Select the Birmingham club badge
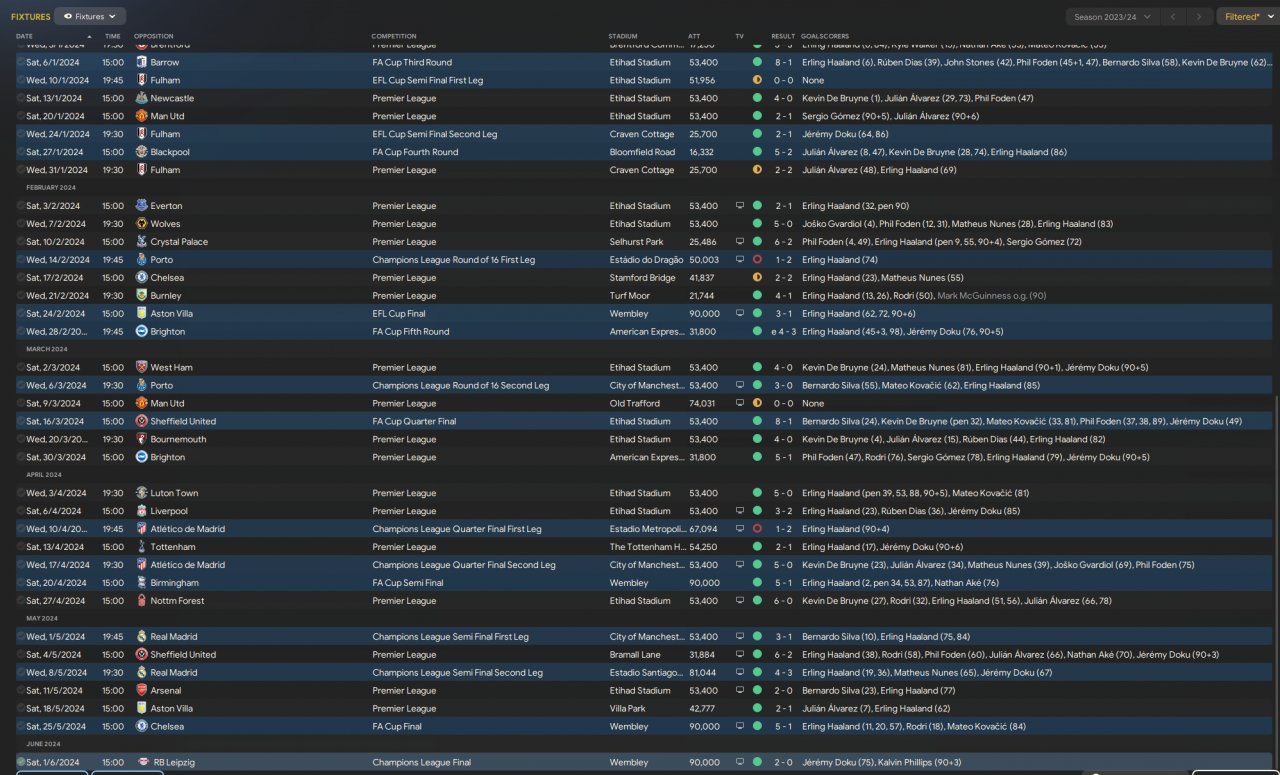The width and height of the screenshot is (1280, 775). [x=141, y=583]
